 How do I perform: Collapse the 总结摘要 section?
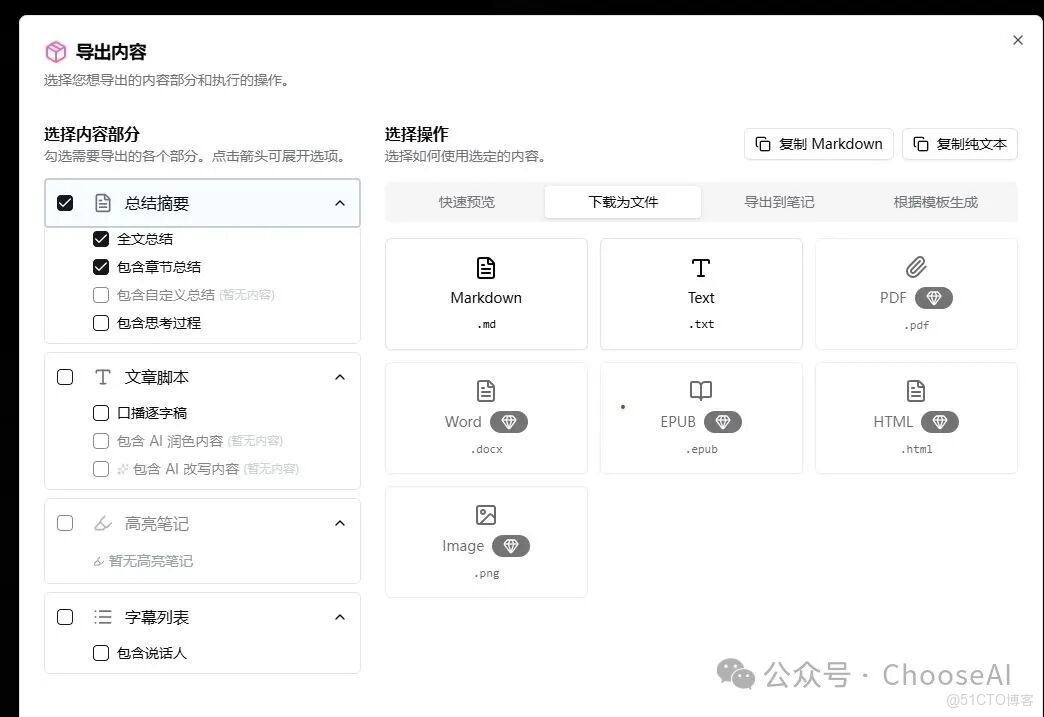point(340,202)
